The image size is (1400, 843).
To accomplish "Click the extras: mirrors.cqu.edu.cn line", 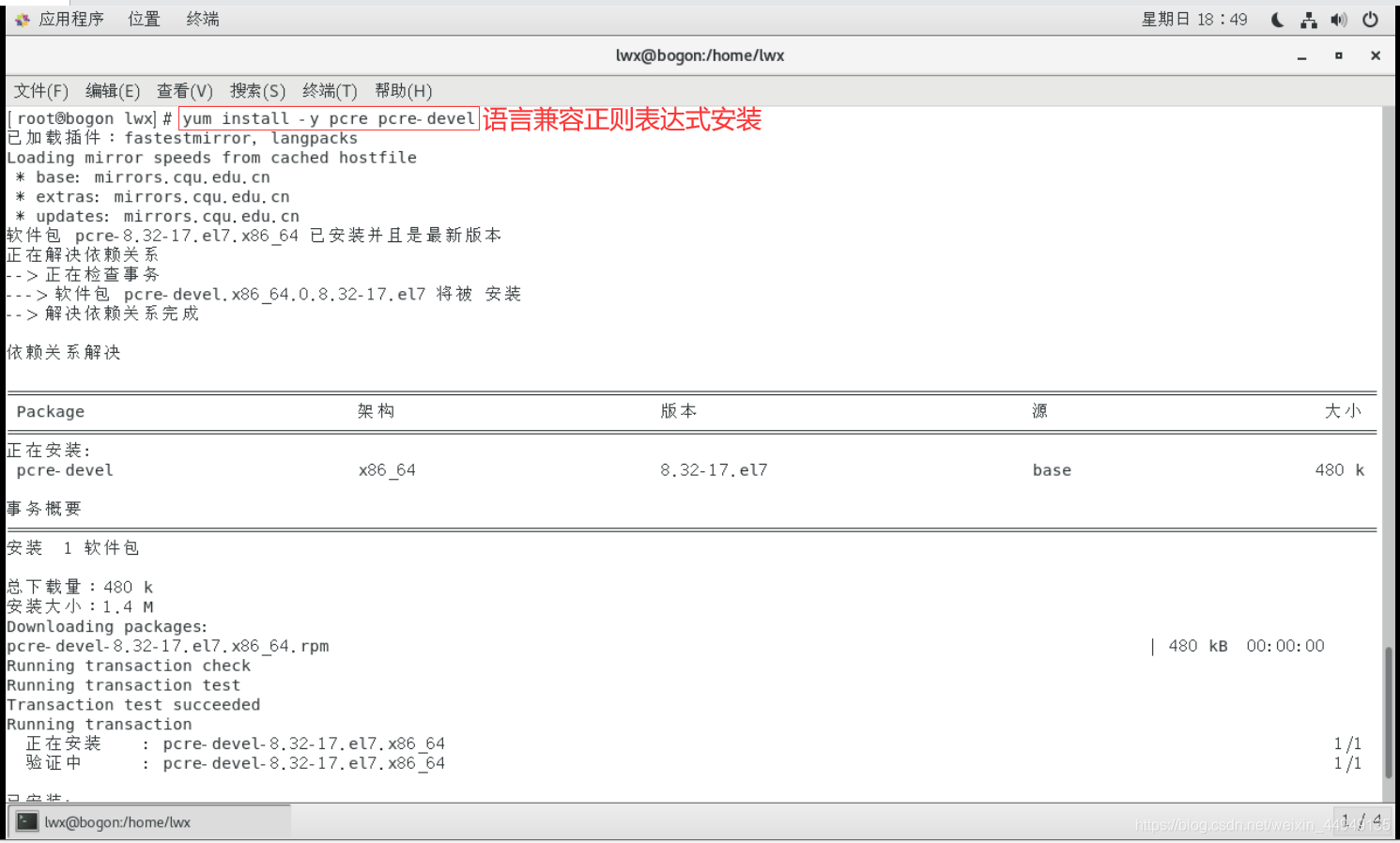I will pos(152,197).
